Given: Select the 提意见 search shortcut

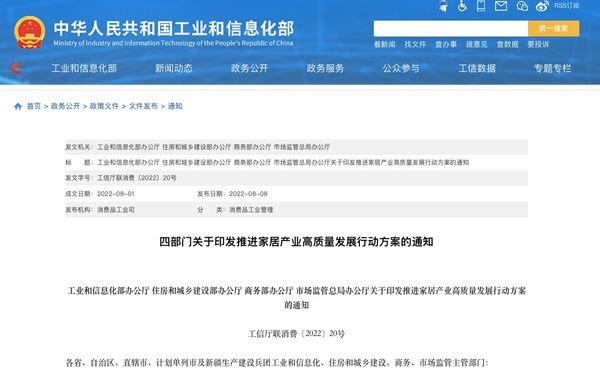Looking at the screenshot, I should 476,44.
